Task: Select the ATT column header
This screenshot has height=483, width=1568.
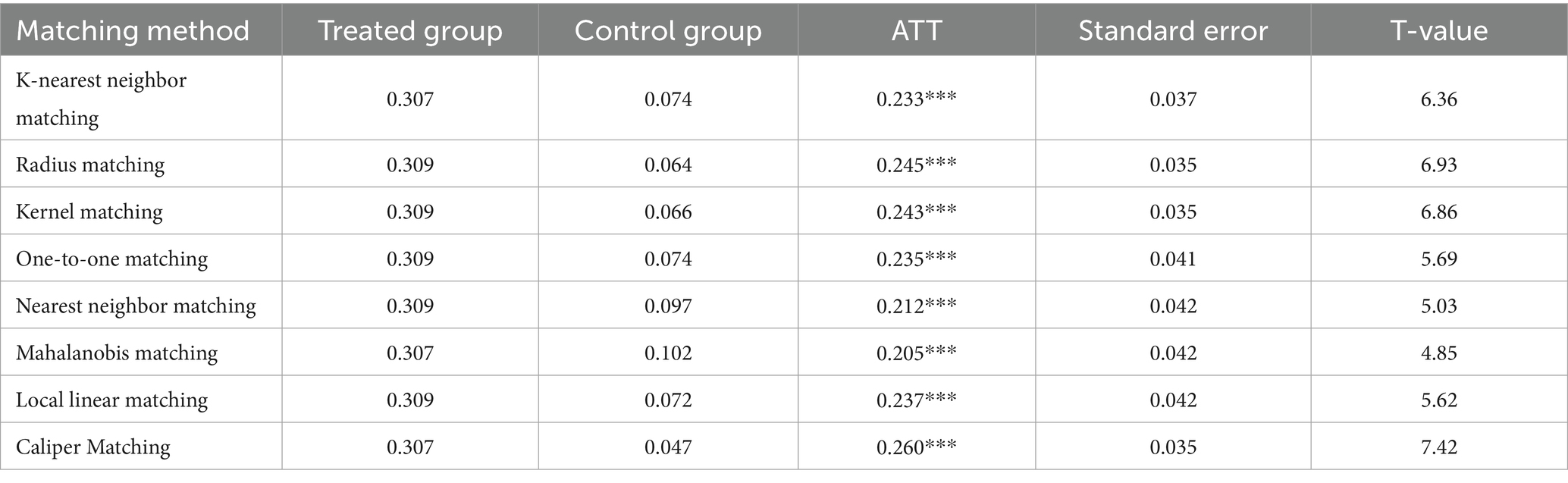Action: coord(916,31)
